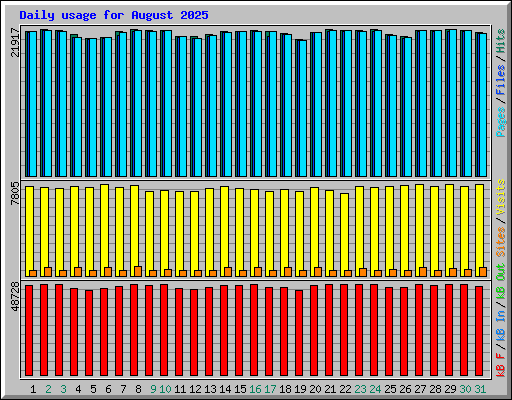
Task: Select the orange sites bar for day 20
Action: coord(318,272)
